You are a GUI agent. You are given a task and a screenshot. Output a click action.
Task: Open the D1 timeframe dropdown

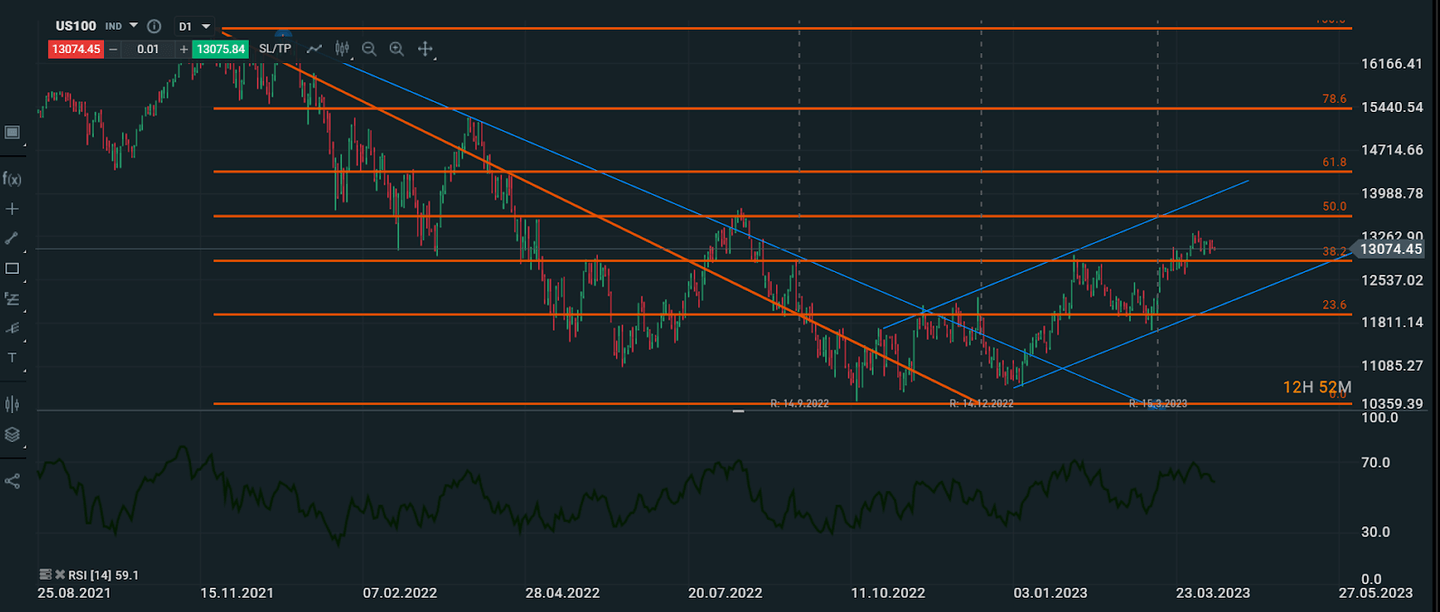204,26
